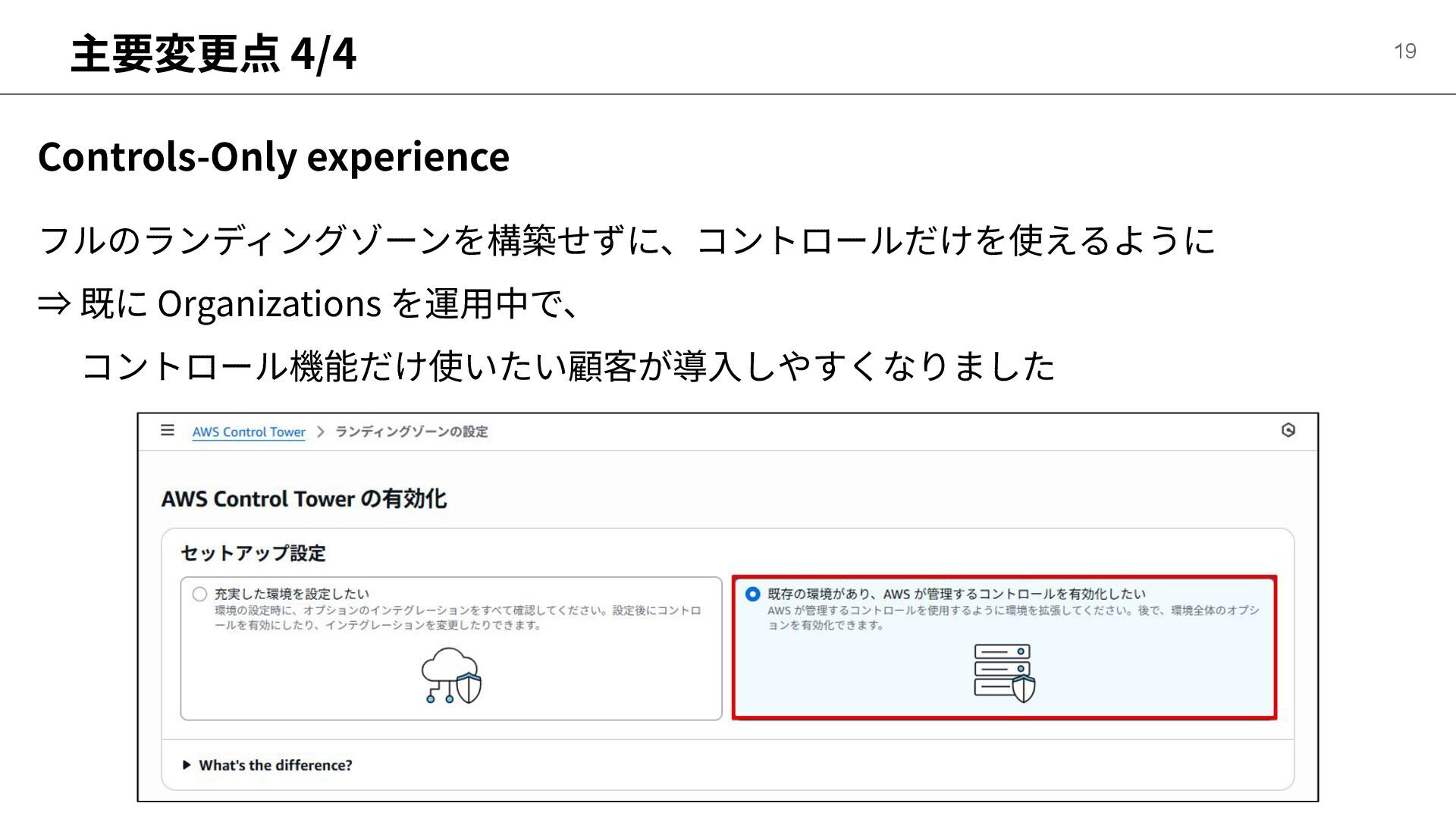Expand the What's the difference? triangle
The image size is (1456, 819).
pos(187,765)
